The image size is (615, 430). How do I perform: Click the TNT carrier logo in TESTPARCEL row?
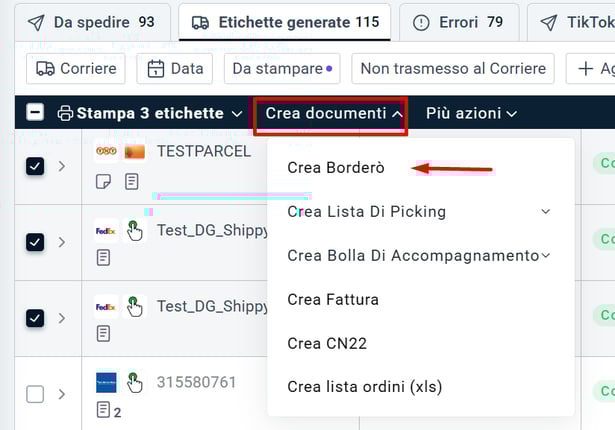pyautogui.click(x=106, y=151)
